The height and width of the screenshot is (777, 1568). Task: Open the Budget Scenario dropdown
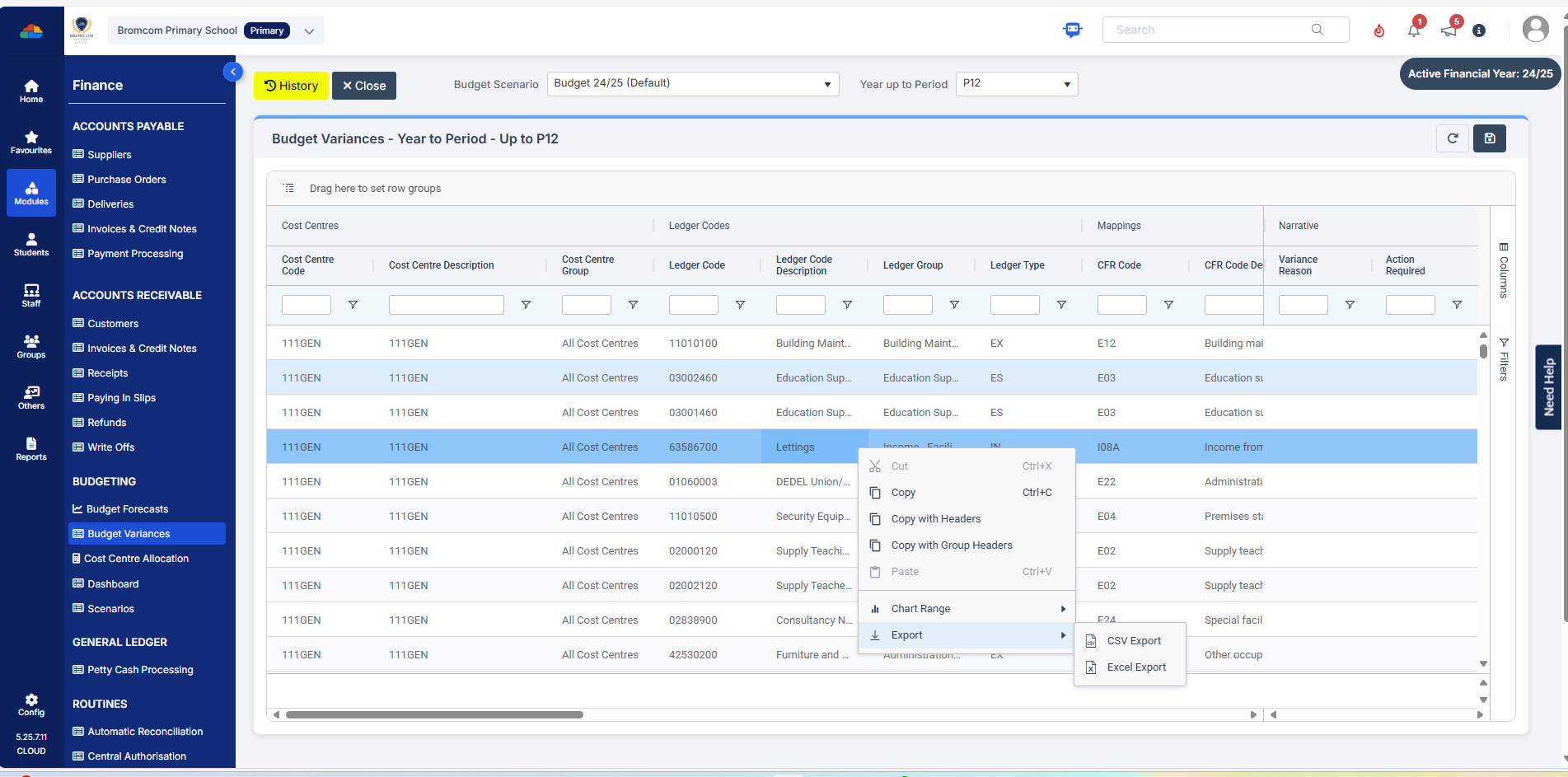click(692, 84)
